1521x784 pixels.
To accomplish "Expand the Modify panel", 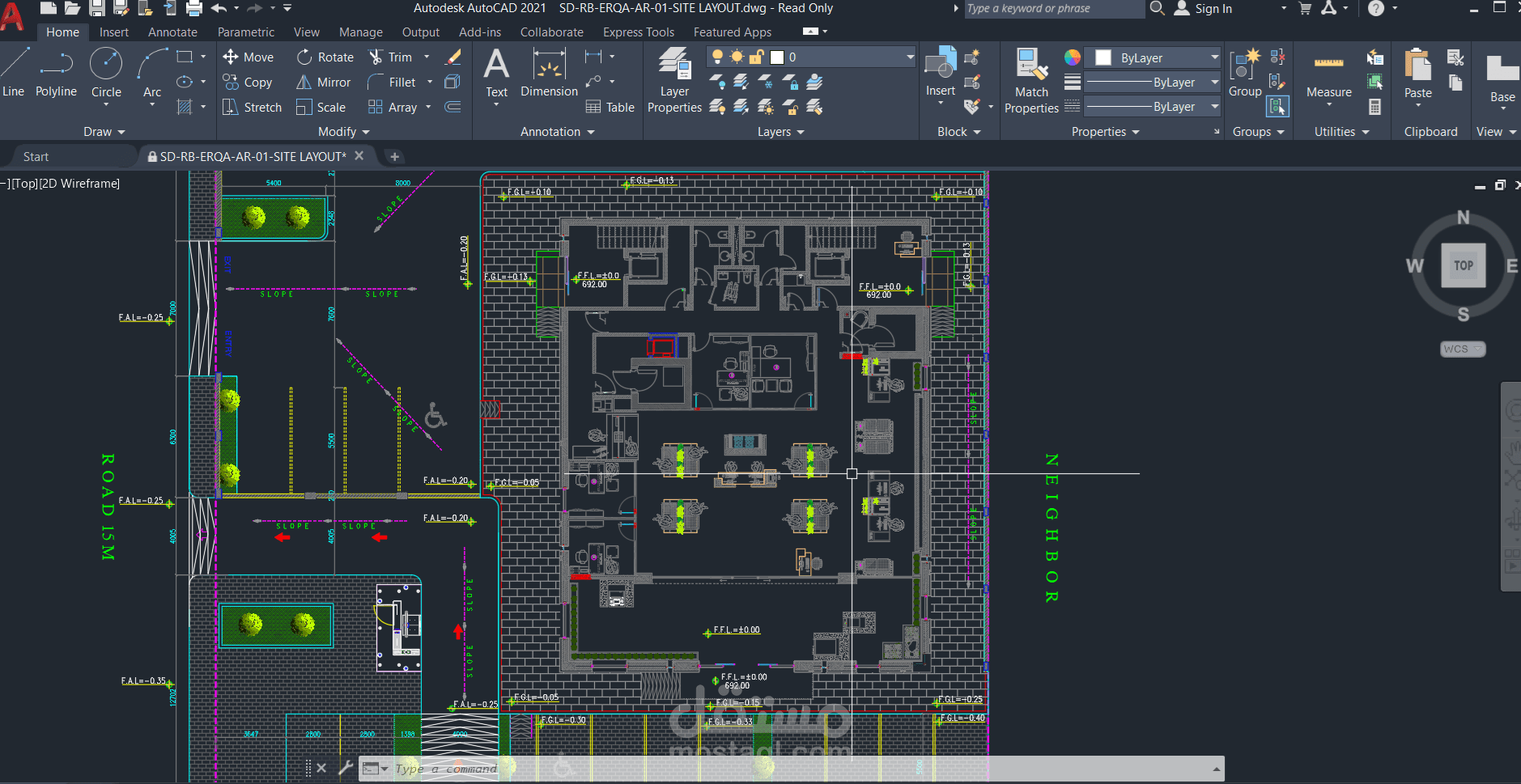I will [x=344, y=132].
